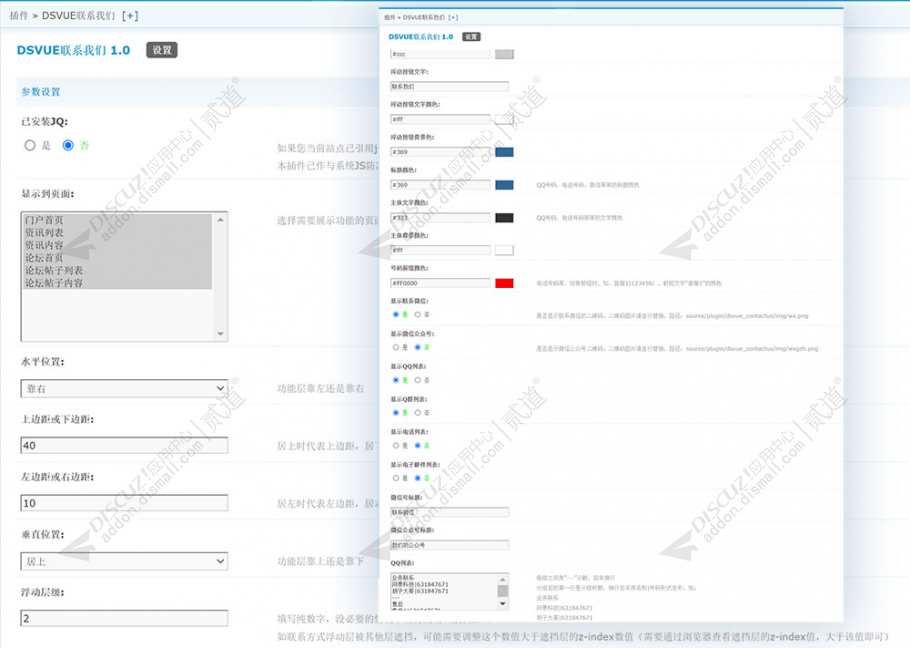Image resolution: width=910 pixels, height=648 pixels.
Task: Open the red swatch for 号码前缀颜色
Action: click(504, 283)
